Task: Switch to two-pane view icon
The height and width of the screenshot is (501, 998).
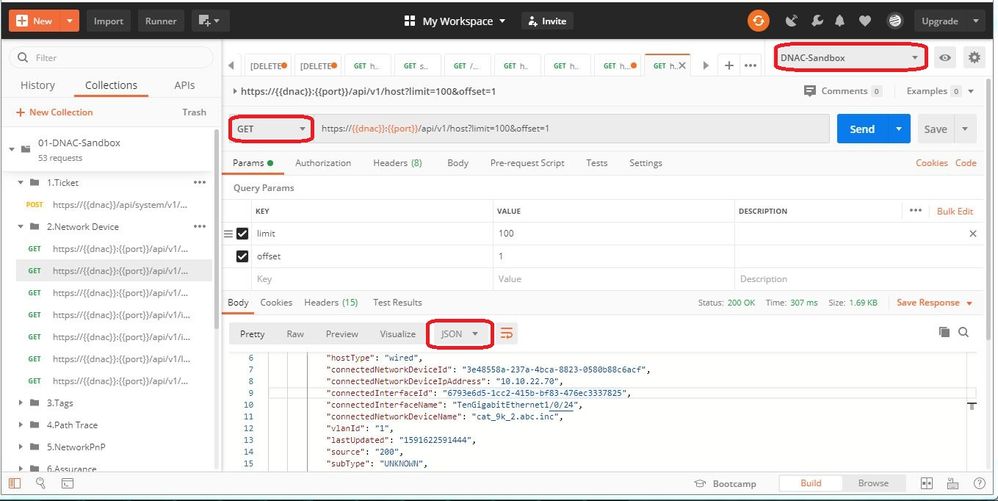Action: pyautogui.click(x=927, y=483)
